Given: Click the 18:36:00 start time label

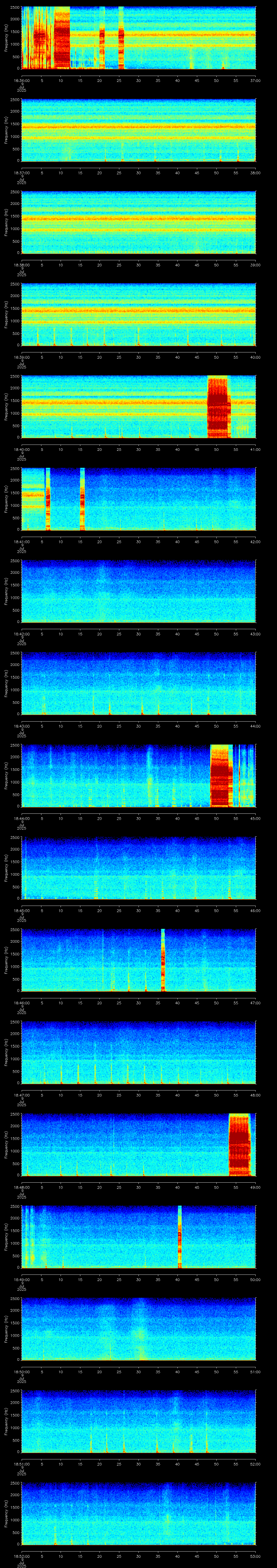Looking at the screenshot, I should tap(21, 80).
